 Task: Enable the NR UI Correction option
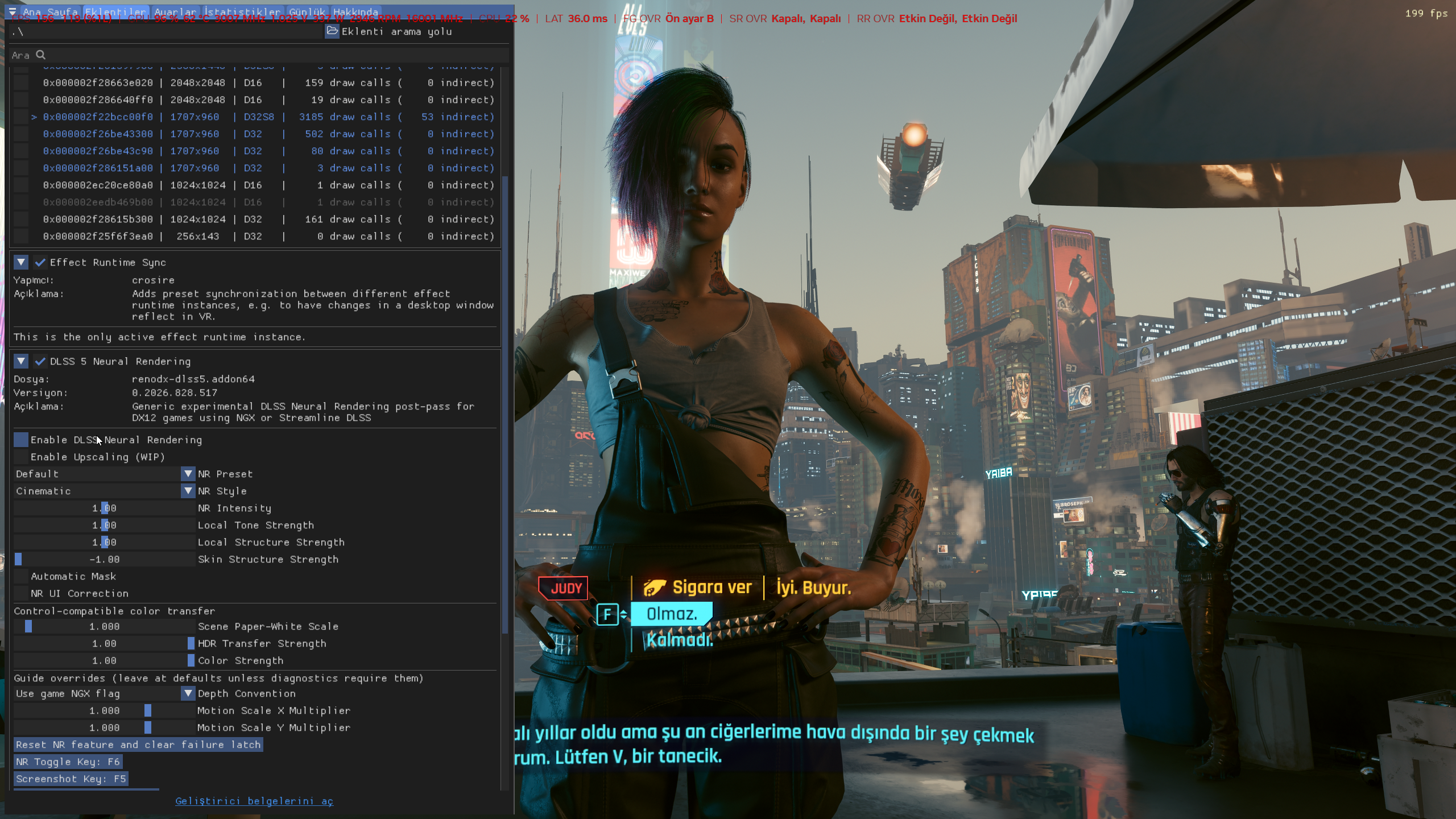(x=21, y=593)
